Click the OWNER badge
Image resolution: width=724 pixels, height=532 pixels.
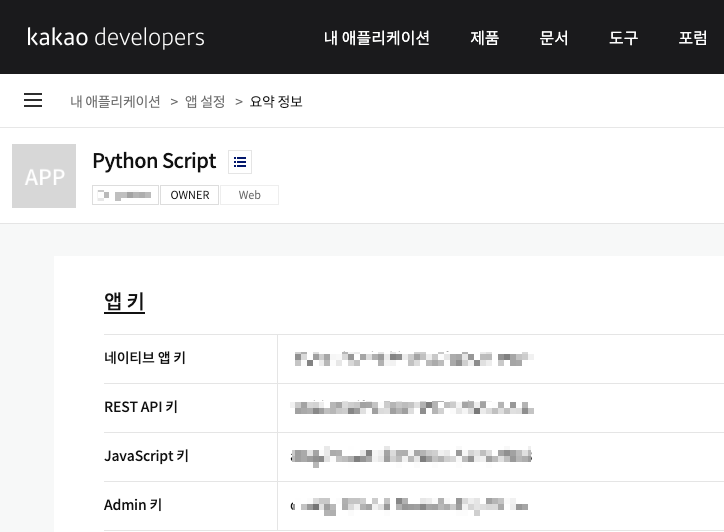pos(190,195)
